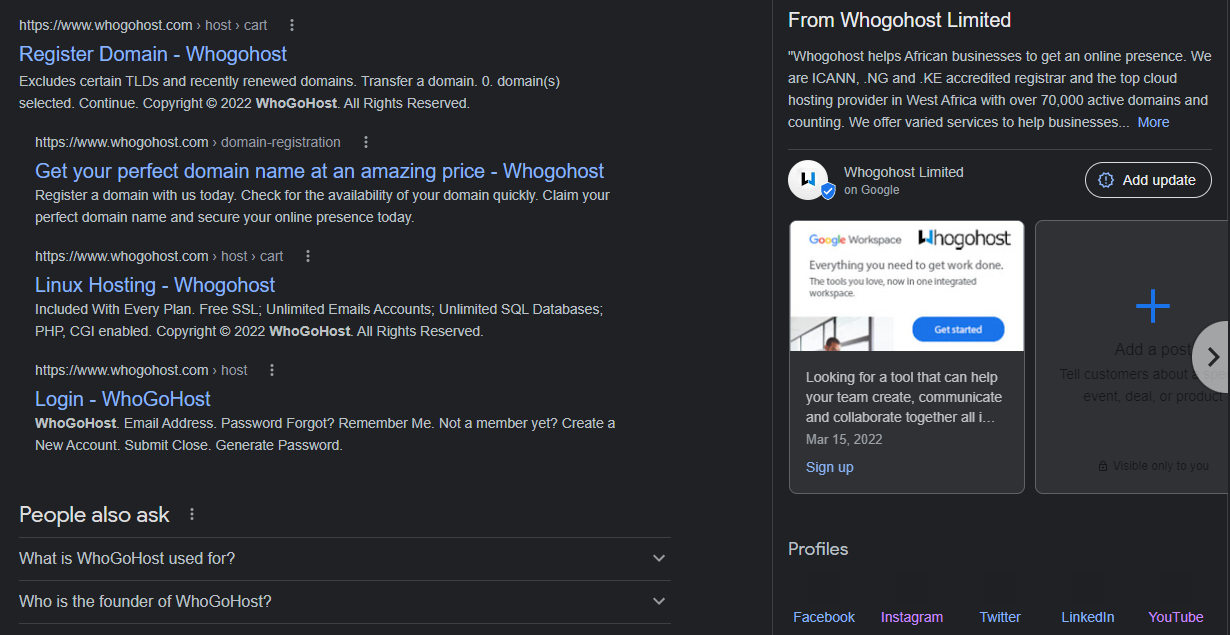Screen dimensions: 1230x635
Task: Expand "Who is the founder of WhoGoHost?"
Action: click(x=659, y=601)
